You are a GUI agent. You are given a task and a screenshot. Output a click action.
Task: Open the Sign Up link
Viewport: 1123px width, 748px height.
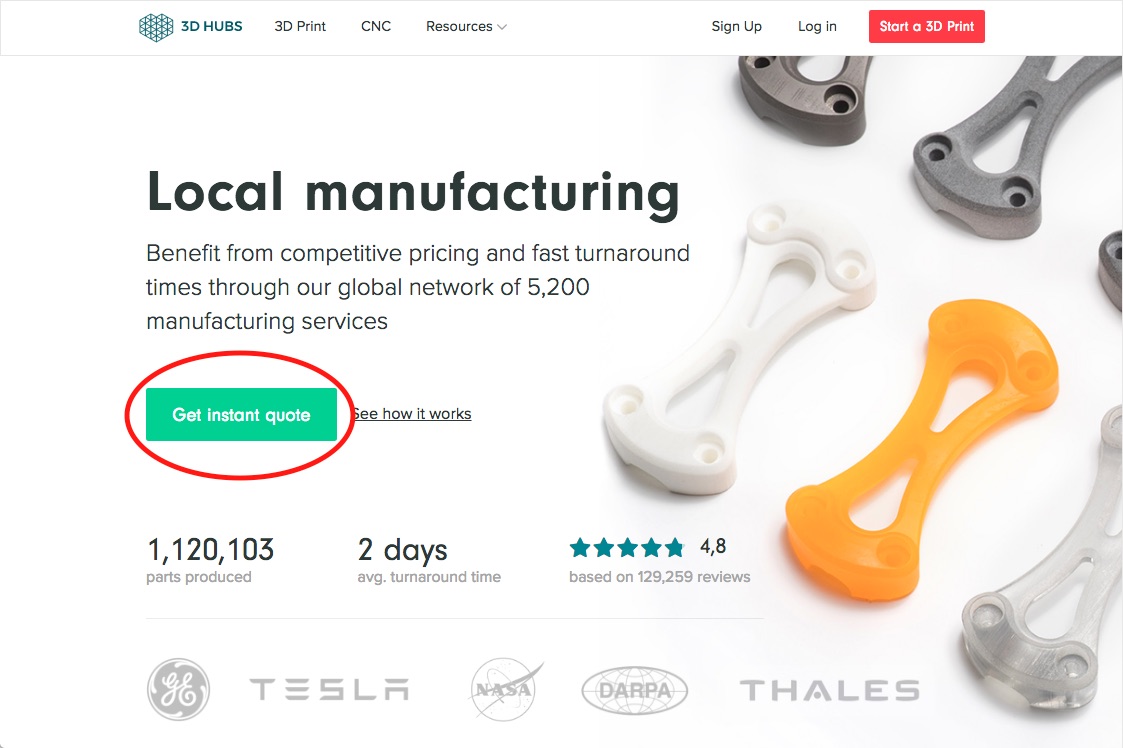(x=736, y=27)
